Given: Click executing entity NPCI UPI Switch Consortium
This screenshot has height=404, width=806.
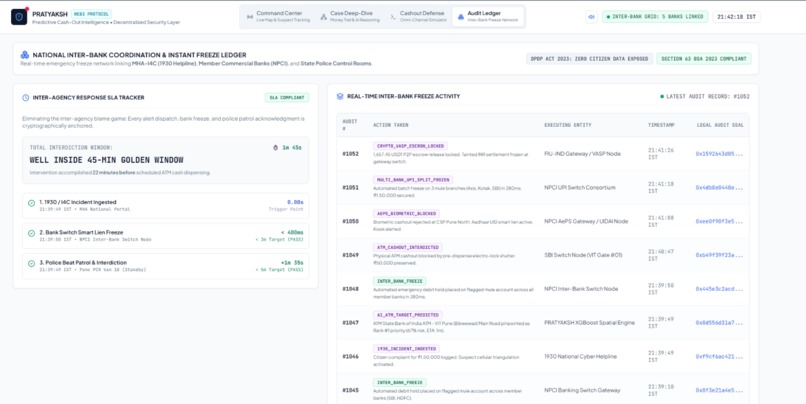Looking at the screenshot, I should pyautogui.click(x=579, y=188).
